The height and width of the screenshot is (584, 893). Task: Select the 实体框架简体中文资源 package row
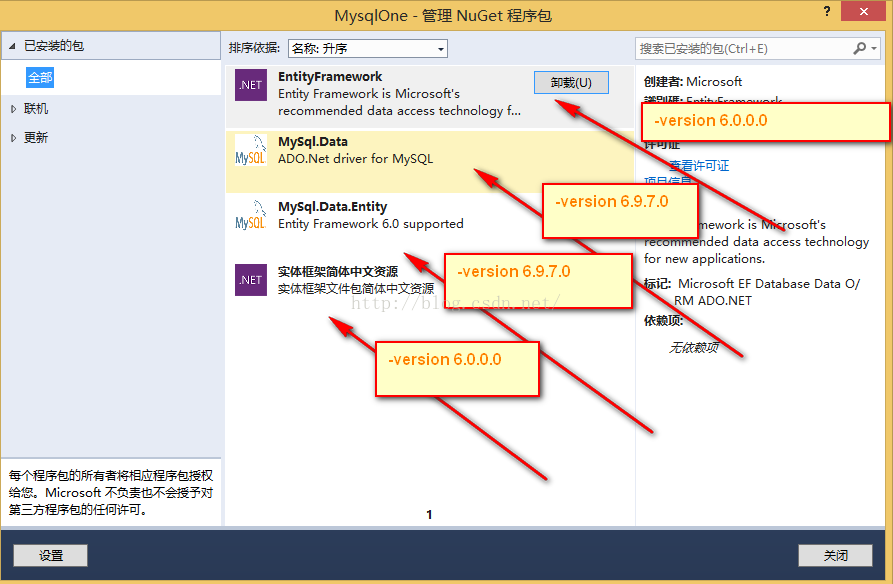[429, 291]
